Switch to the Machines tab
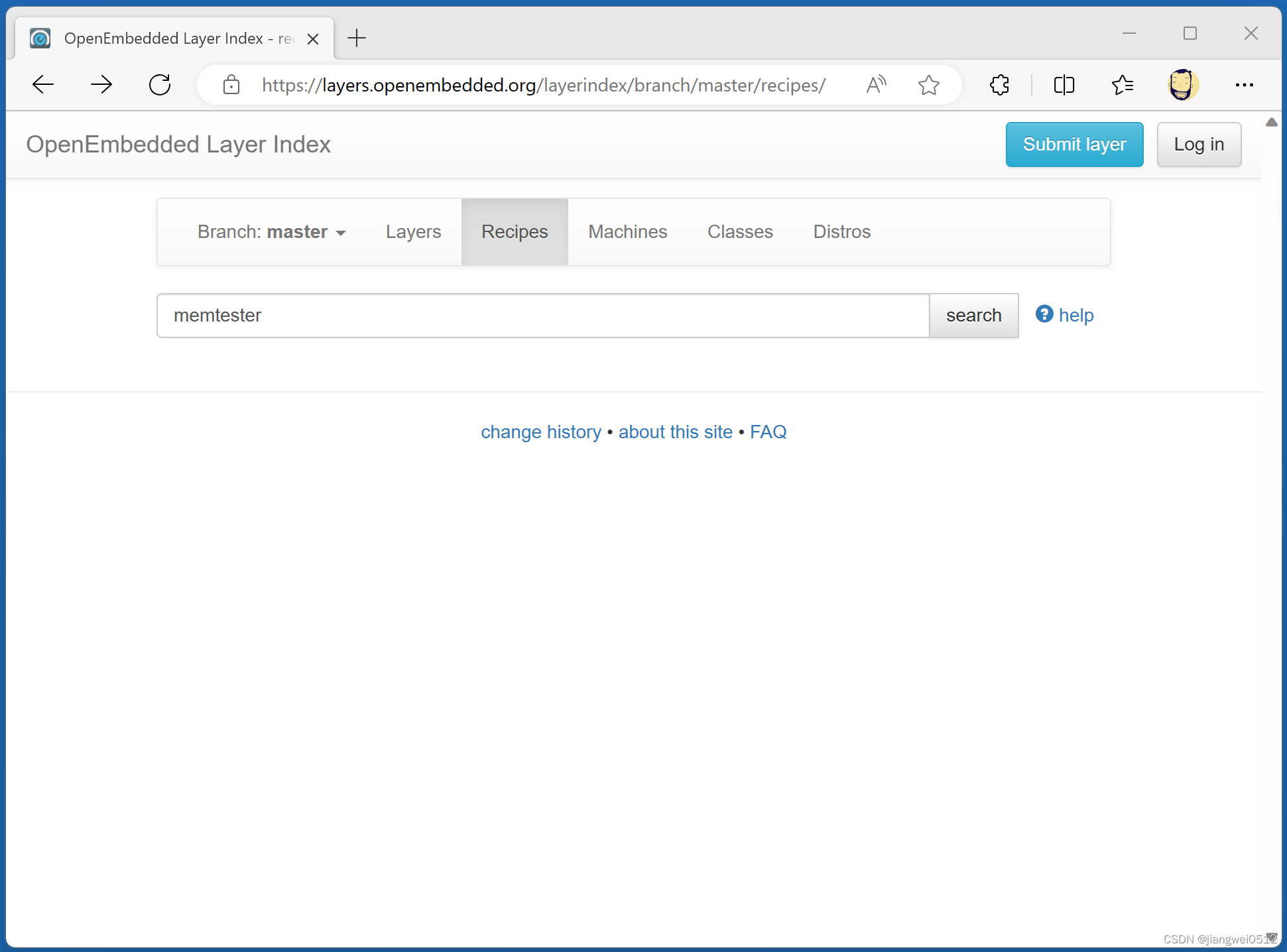 [x=628, y=232]
